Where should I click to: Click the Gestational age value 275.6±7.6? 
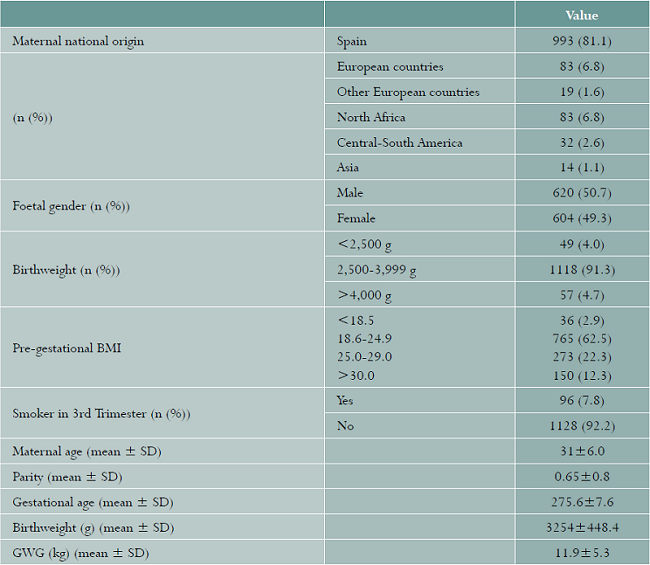pyautogui.click(x=581, y=501)
